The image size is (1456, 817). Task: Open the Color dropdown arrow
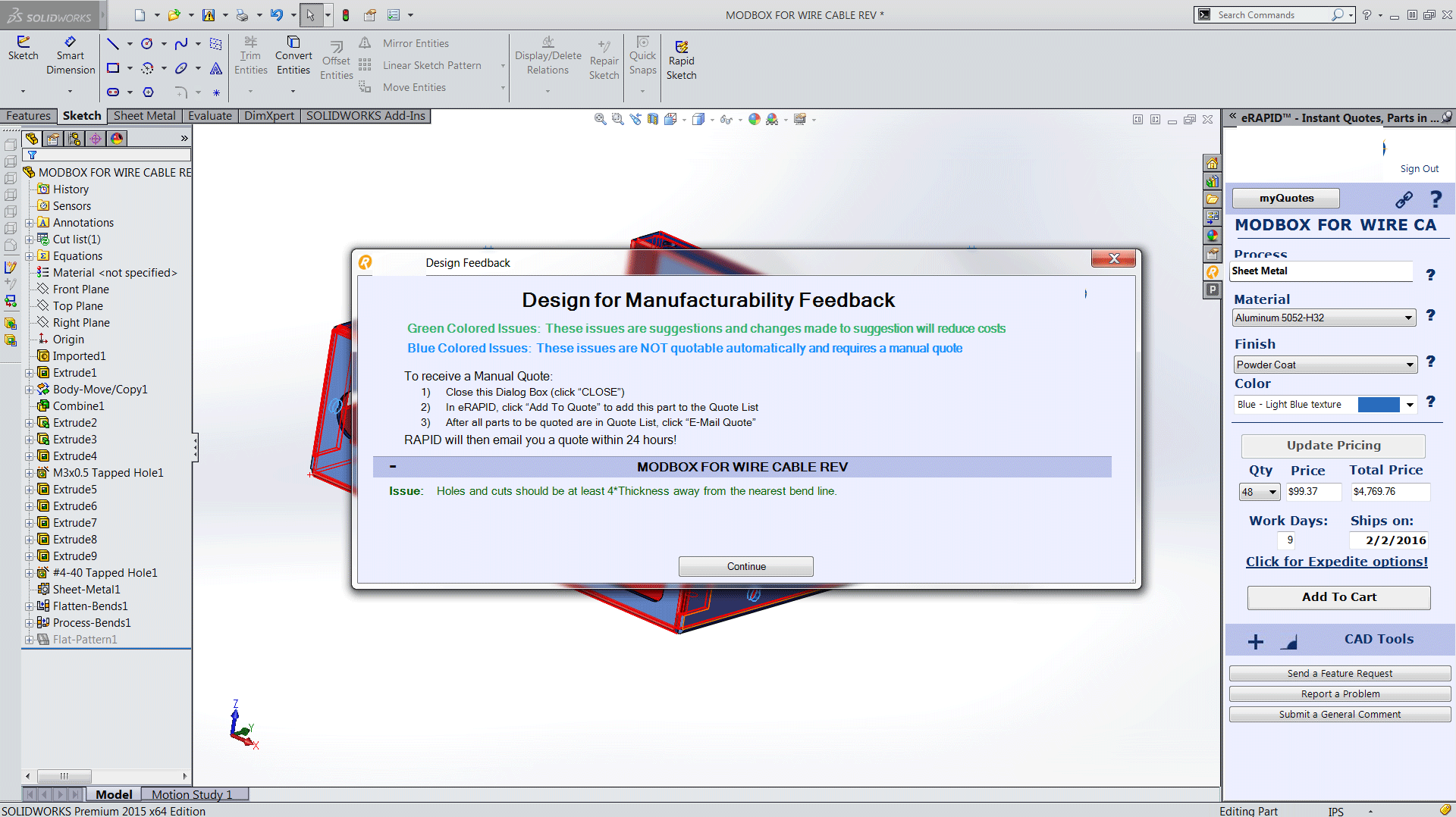(x=1410, y=405)
